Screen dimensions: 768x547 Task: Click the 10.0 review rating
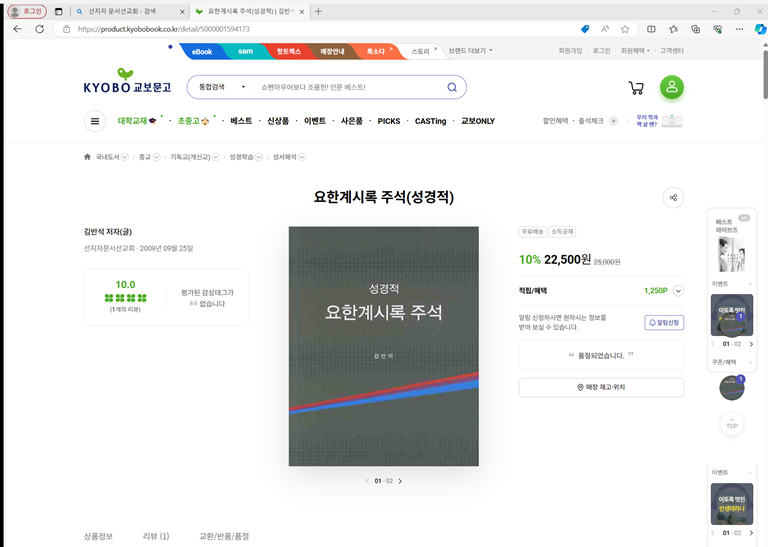point(125,285)
